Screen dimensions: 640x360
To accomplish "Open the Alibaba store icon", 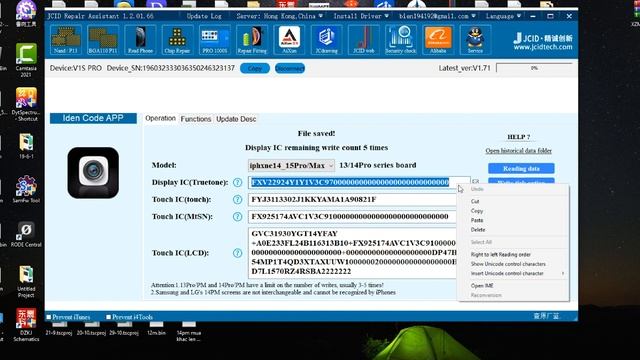I will pos(438,40).
